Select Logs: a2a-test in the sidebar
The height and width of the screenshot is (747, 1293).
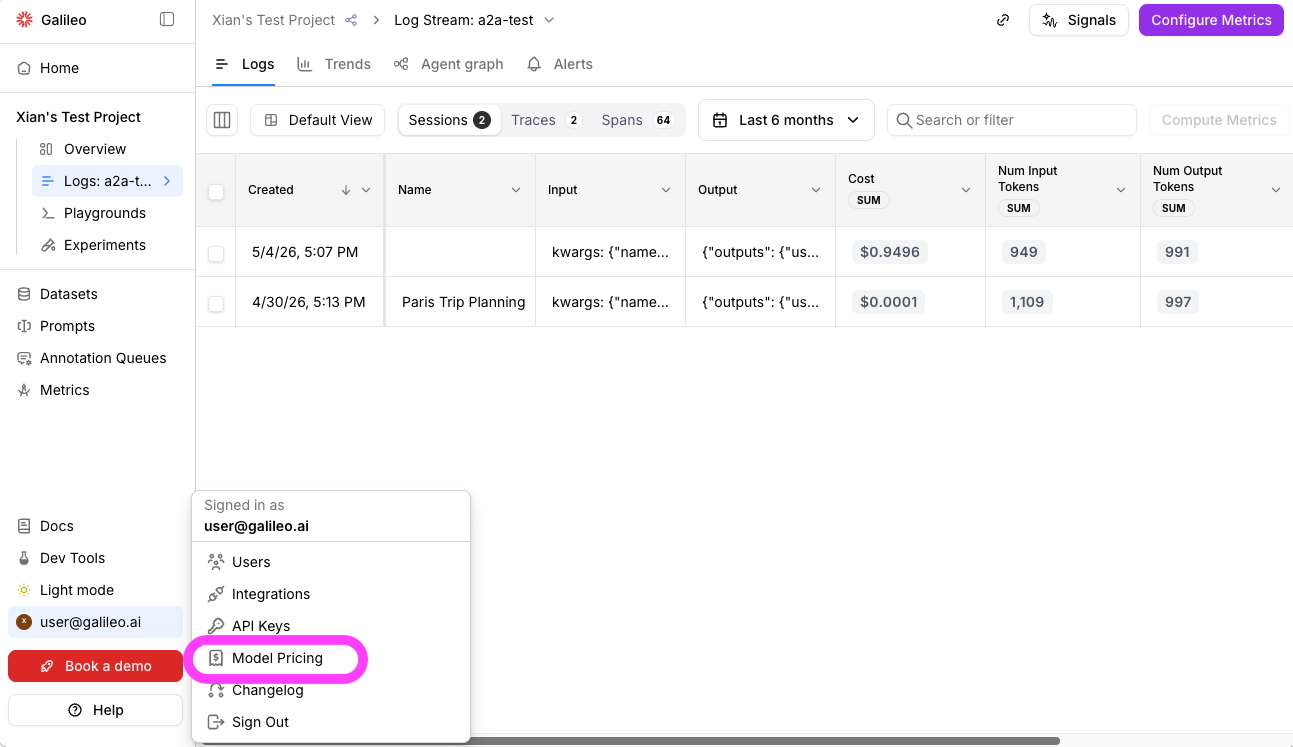point(107,181)
